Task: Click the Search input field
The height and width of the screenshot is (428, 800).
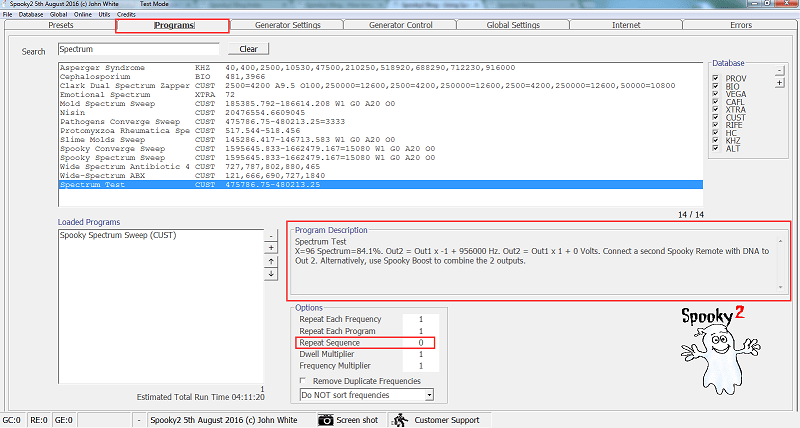Action: (138, 49)
